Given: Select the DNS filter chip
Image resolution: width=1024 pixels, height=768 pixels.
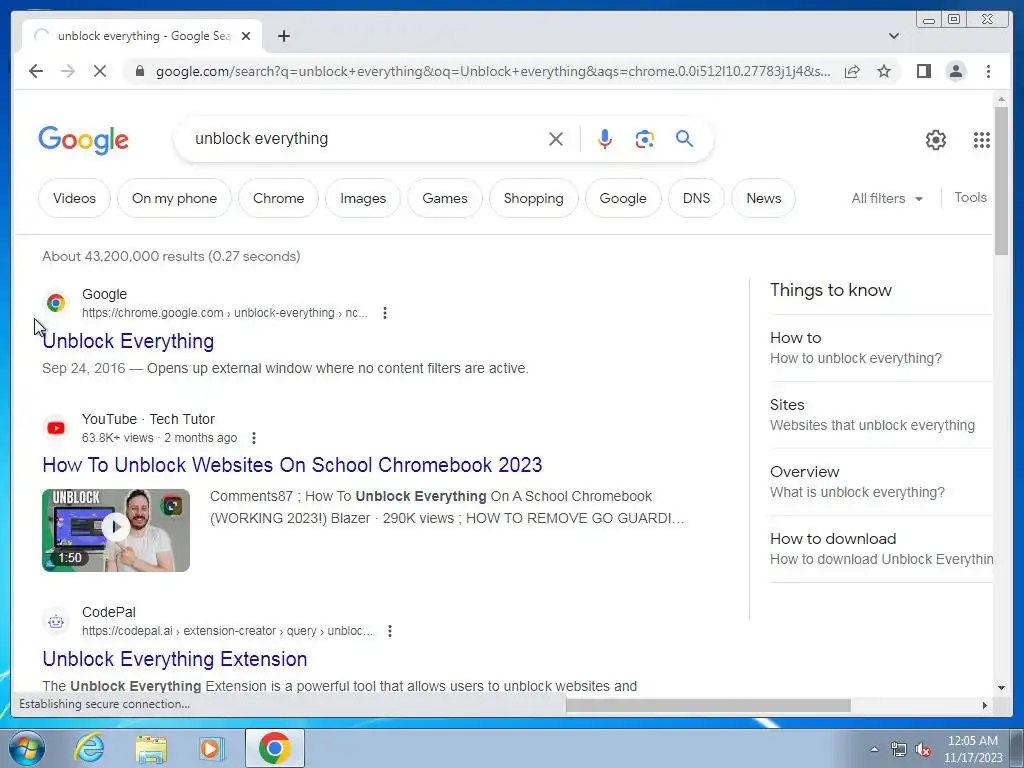Looking at the screenshot, I should 696,198.
